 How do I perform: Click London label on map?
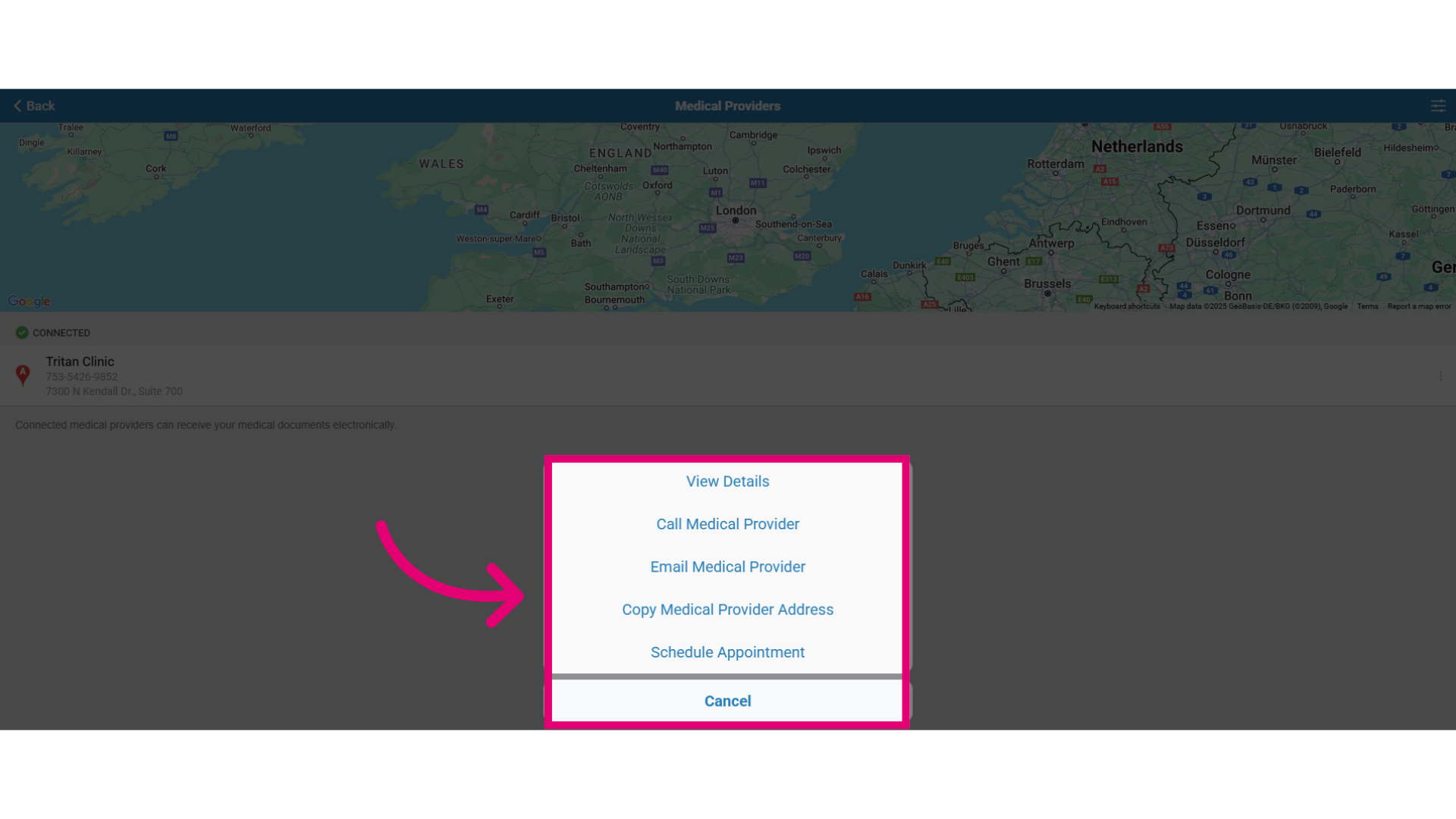tap(736, 210)
